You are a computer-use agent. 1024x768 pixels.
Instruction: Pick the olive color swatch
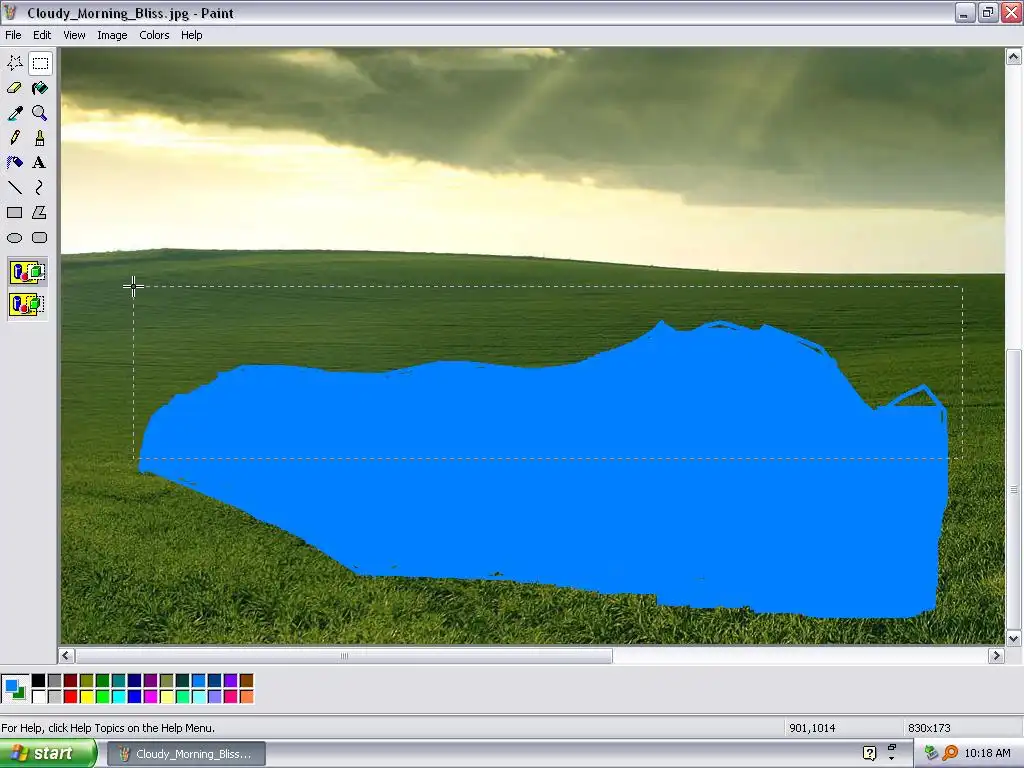pos(87,680)
